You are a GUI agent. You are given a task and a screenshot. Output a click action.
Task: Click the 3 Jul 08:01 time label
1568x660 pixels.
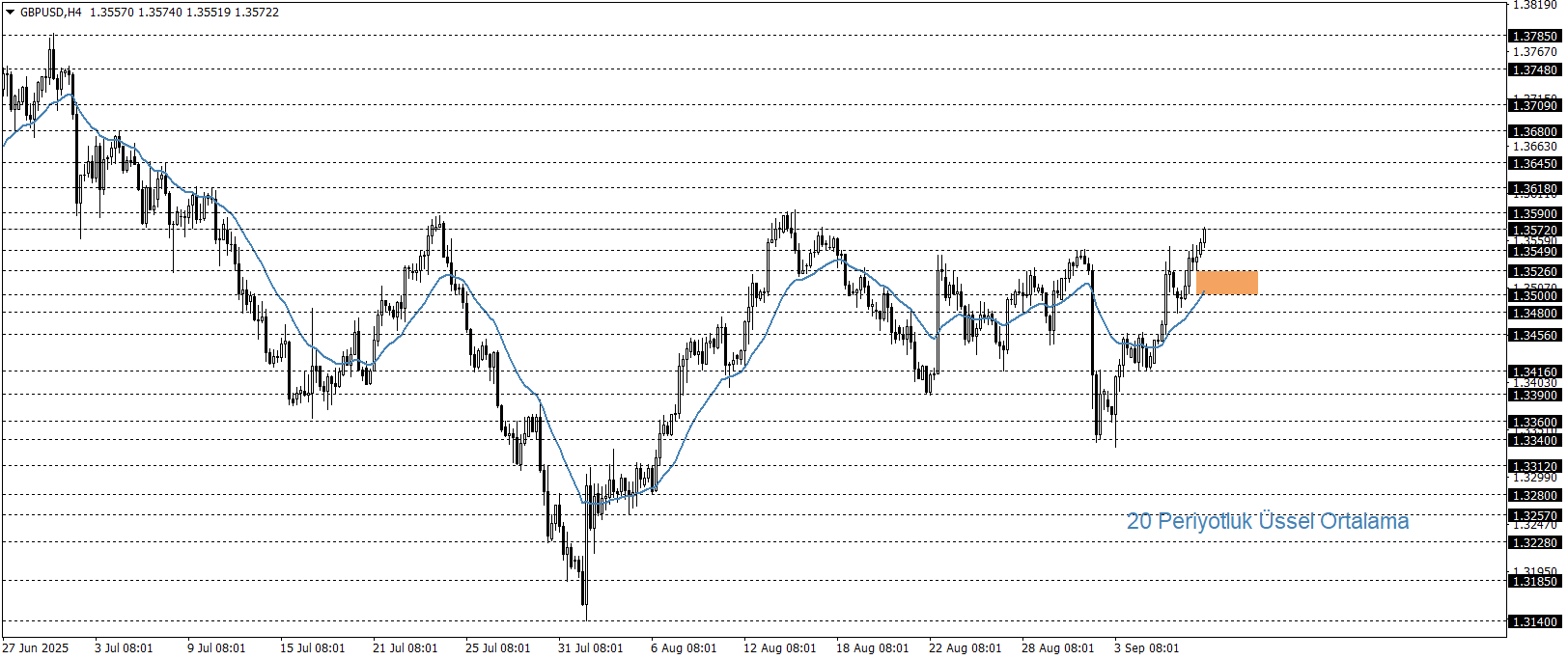124,647
